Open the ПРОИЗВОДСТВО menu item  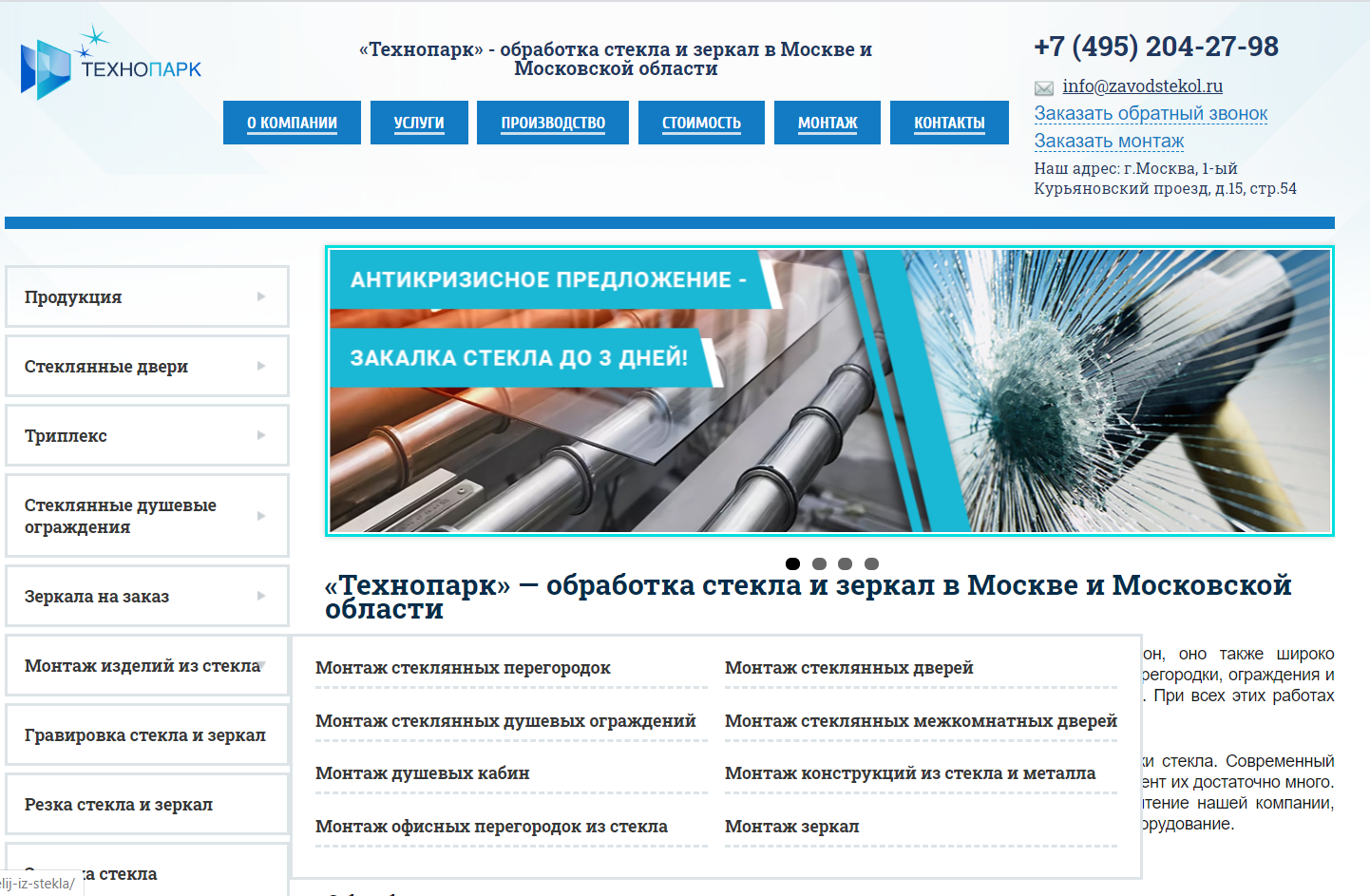click(x=552, y=122)
